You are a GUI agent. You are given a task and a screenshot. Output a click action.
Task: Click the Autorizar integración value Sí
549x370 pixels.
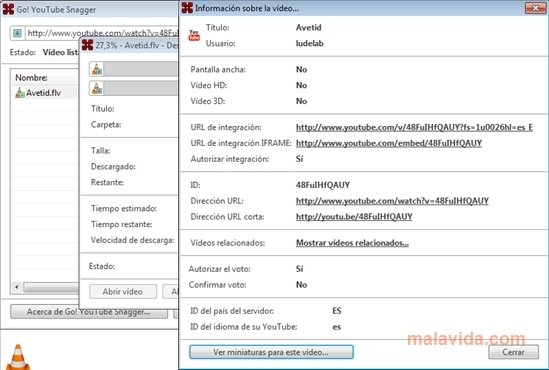(x=299, y=159)
